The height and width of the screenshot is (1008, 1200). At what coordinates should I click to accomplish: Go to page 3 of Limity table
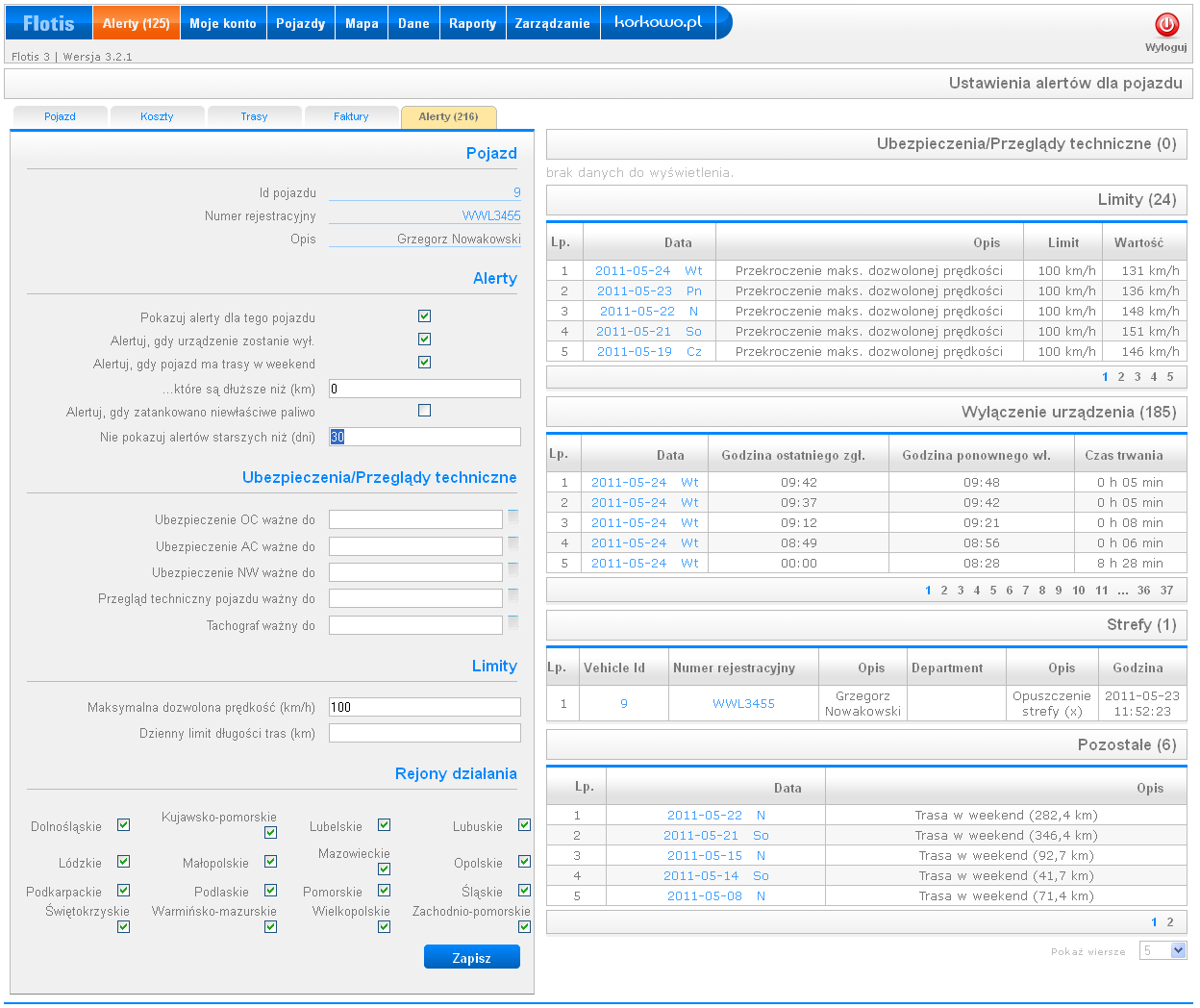click(1137, 377)
